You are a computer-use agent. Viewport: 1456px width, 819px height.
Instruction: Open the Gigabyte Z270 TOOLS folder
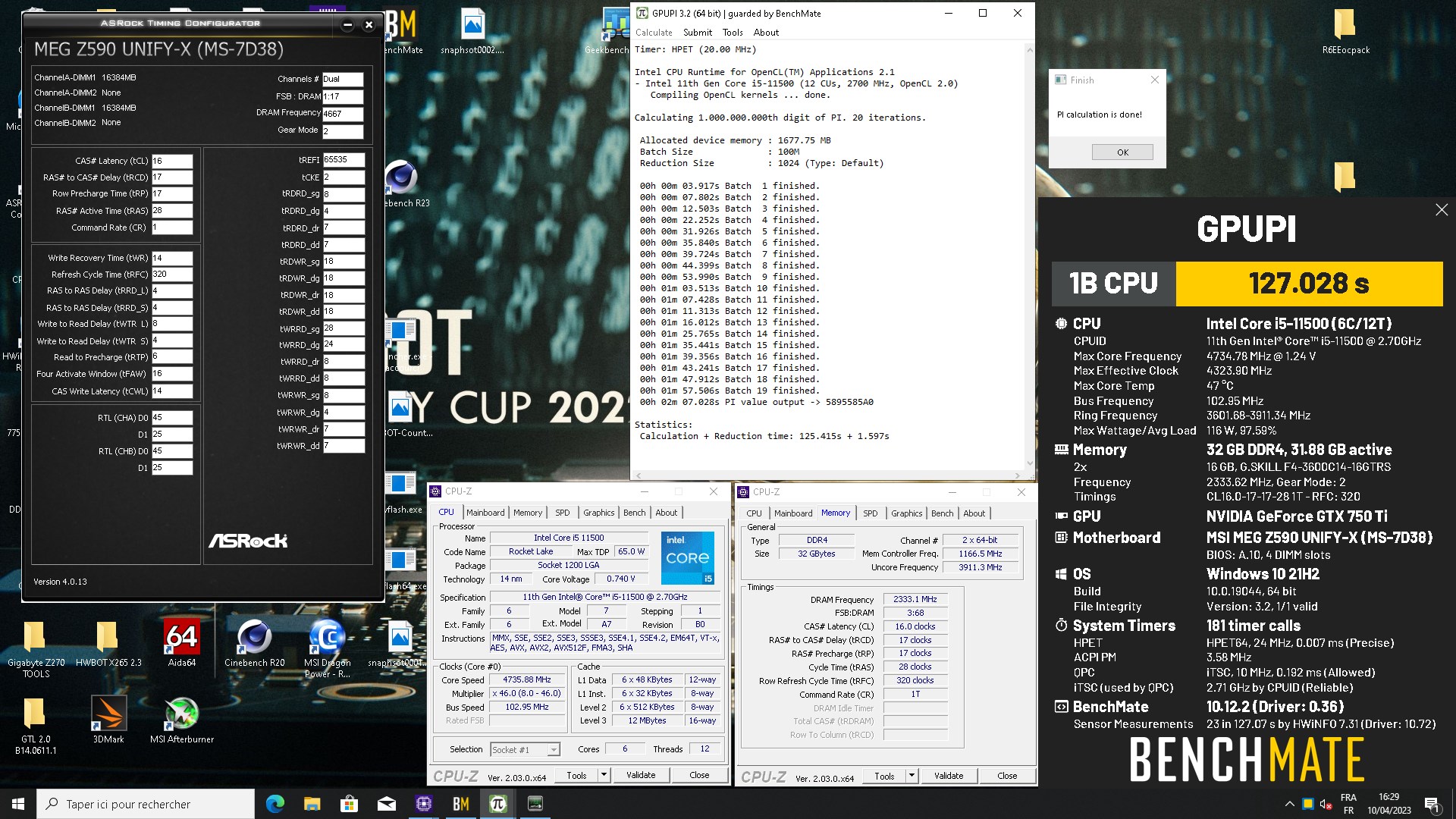click(36, 648)
